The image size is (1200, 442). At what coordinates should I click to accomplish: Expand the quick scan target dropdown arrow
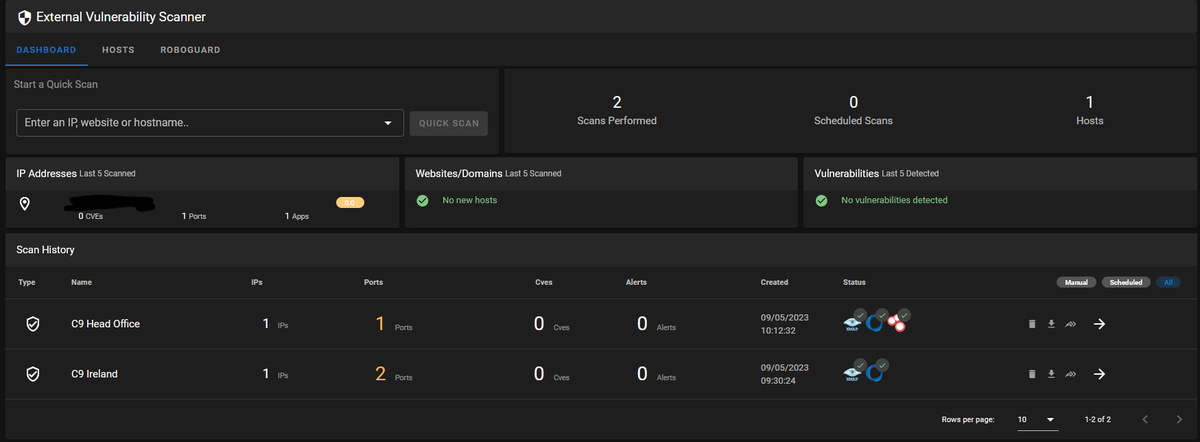(x=388, y=124)
